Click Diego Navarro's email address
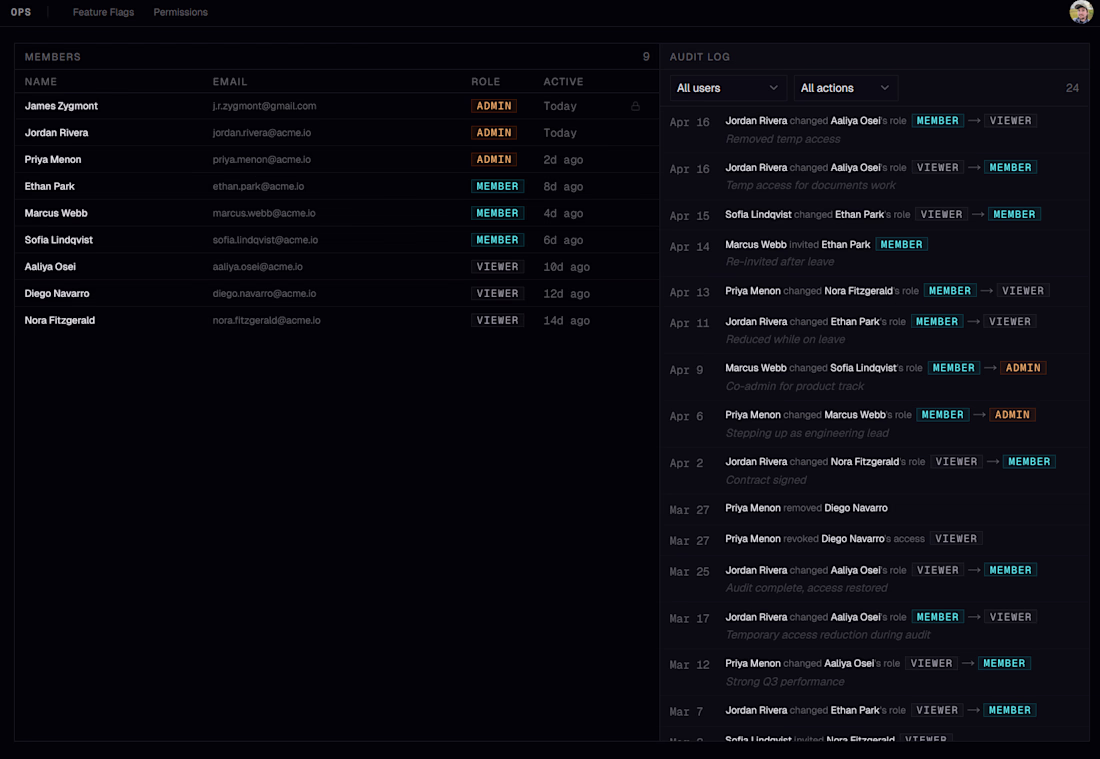1100x759 pixels. [264, 294]
